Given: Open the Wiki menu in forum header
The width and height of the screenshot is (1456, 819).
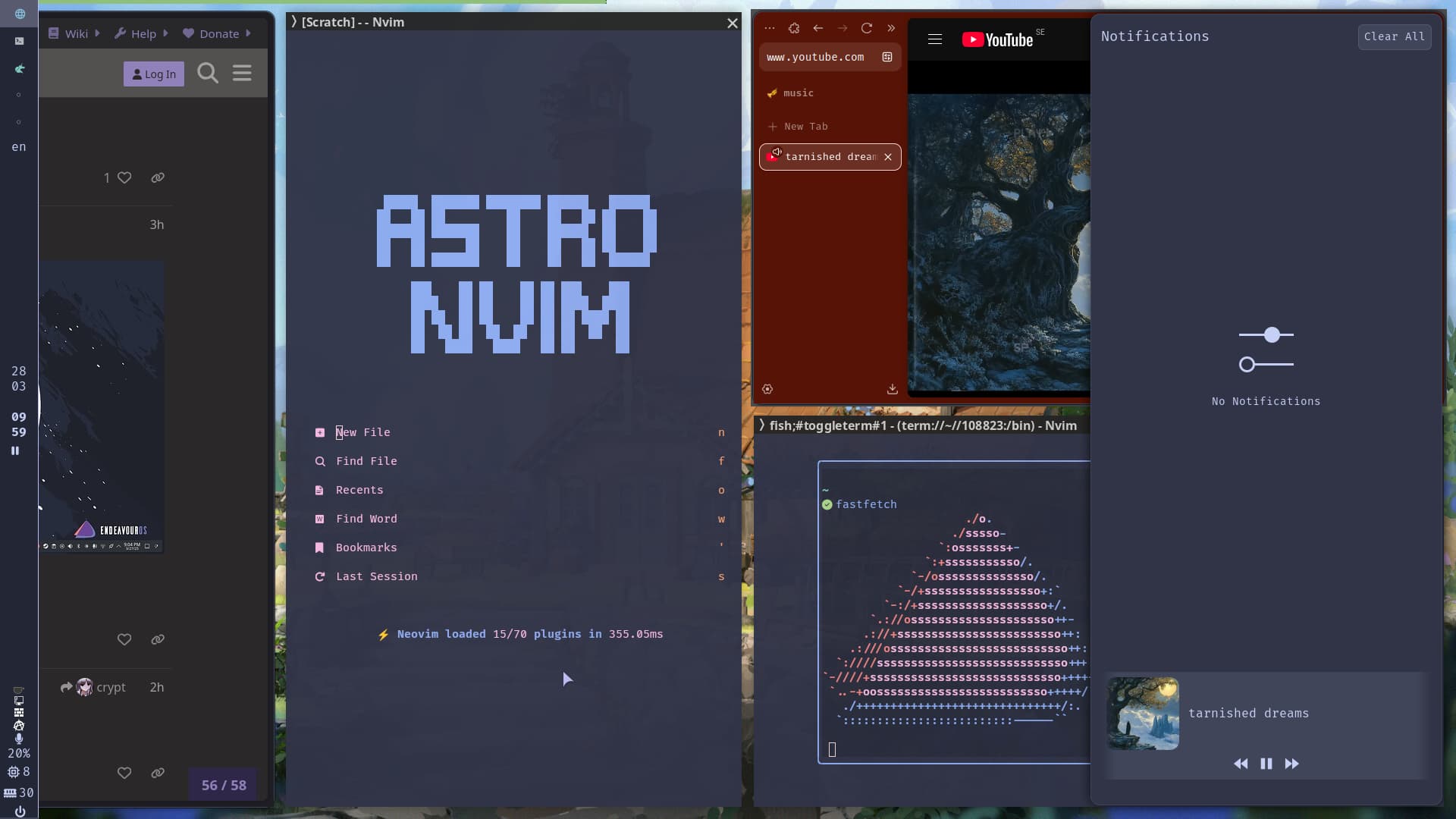Looking at the screenshot, I should click(x=68, y=33).
